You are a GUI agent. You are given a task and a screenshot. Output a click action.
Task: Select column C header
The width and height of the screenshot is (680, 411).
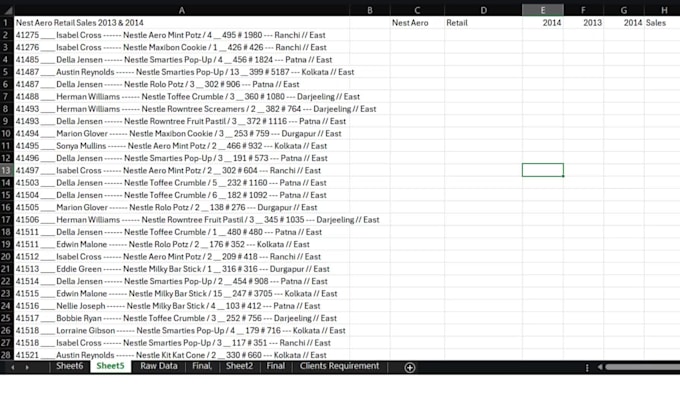point(417,10)
